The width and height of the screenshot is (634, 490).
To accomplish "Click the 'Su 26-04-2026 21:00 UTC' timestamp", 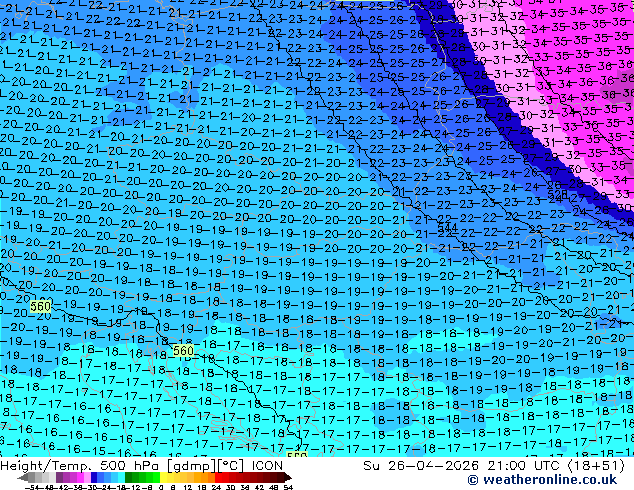I will 462,466.
